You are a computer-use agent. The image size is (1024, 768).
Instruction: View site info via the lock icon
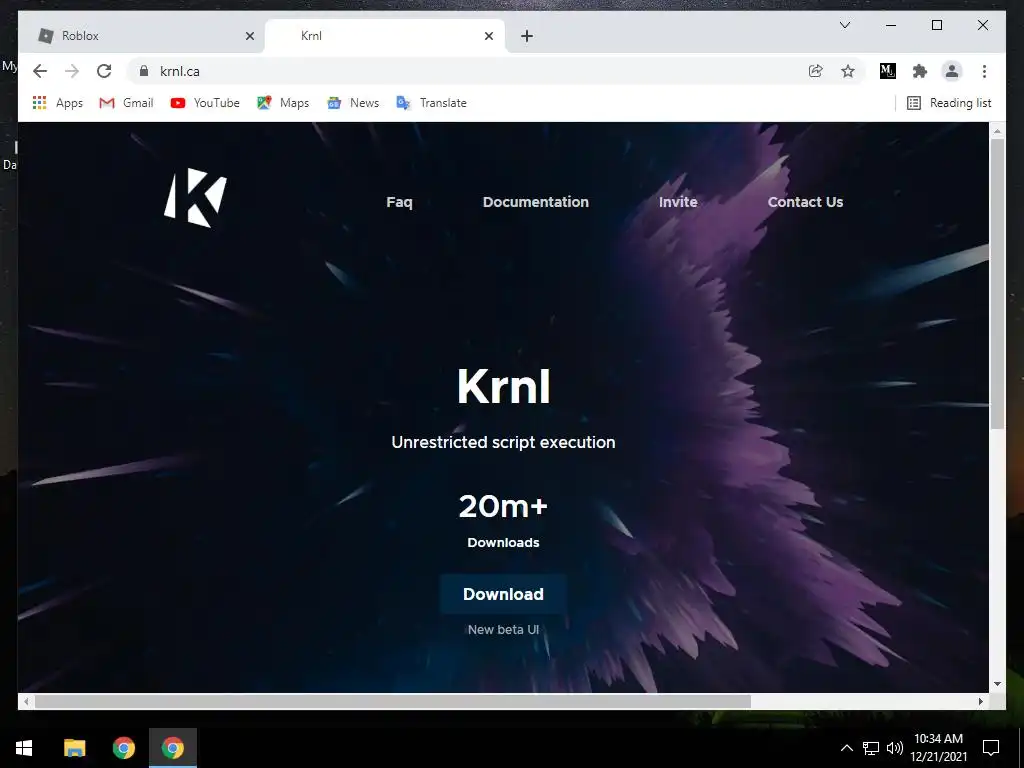click(x=144, y=71)
